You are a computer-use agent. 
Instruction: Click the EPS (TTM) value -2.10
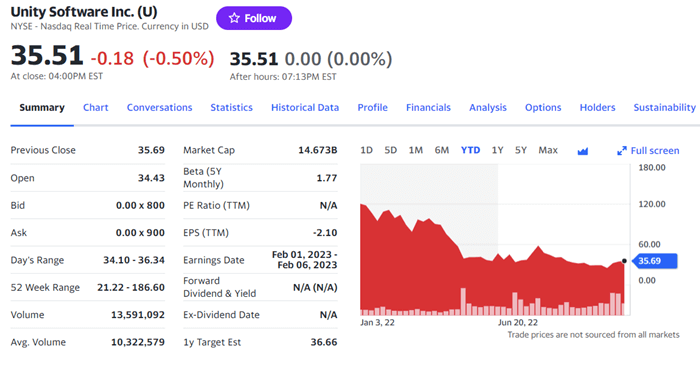tap(325, 233)
